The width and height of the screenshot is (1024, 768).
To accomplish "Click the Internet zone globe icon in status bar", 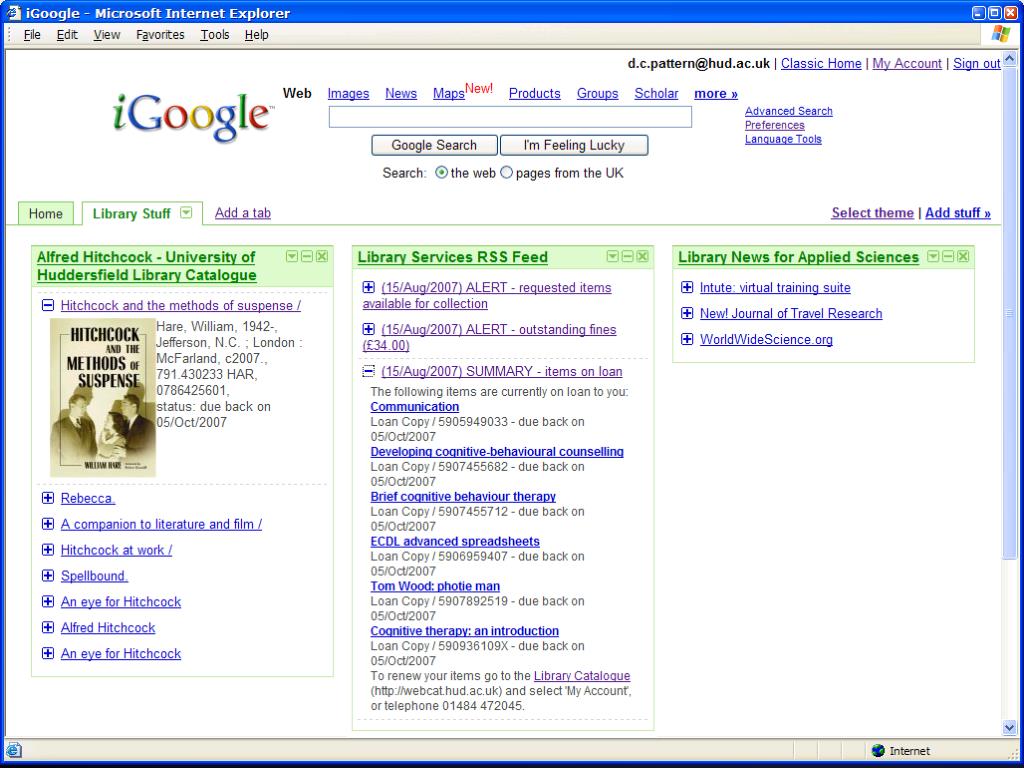I will (878, 751).
